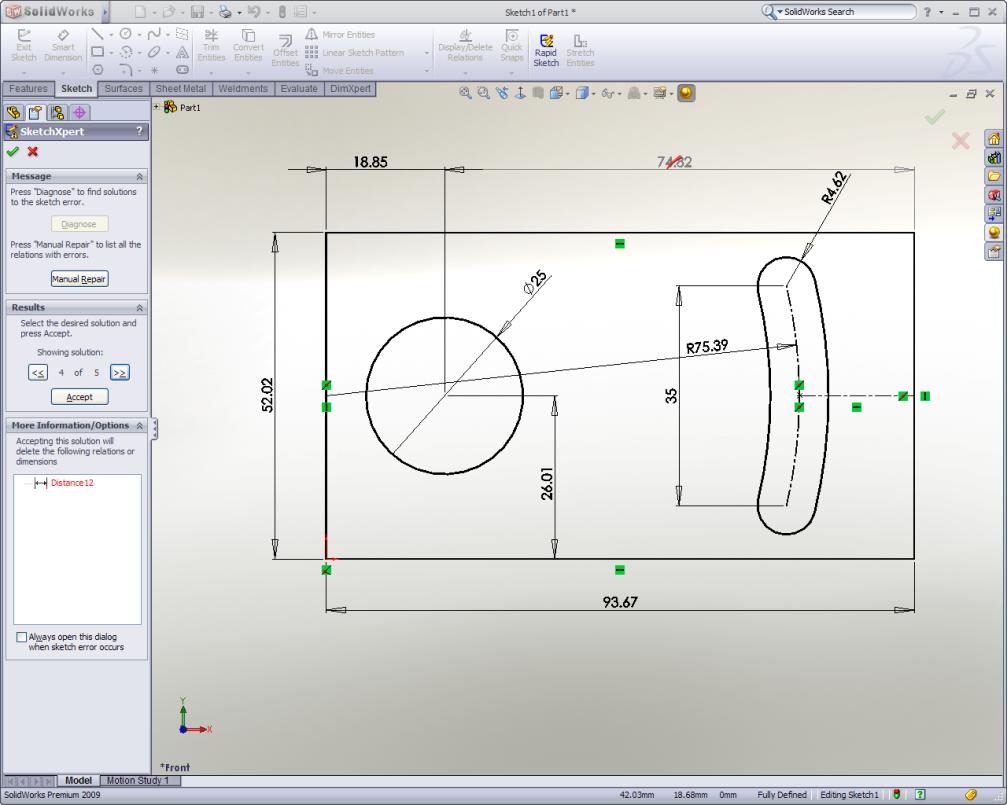
Task: Click Zoom to Fit in view toolbar
Action: pyautogui.click(x=465, y=93)
